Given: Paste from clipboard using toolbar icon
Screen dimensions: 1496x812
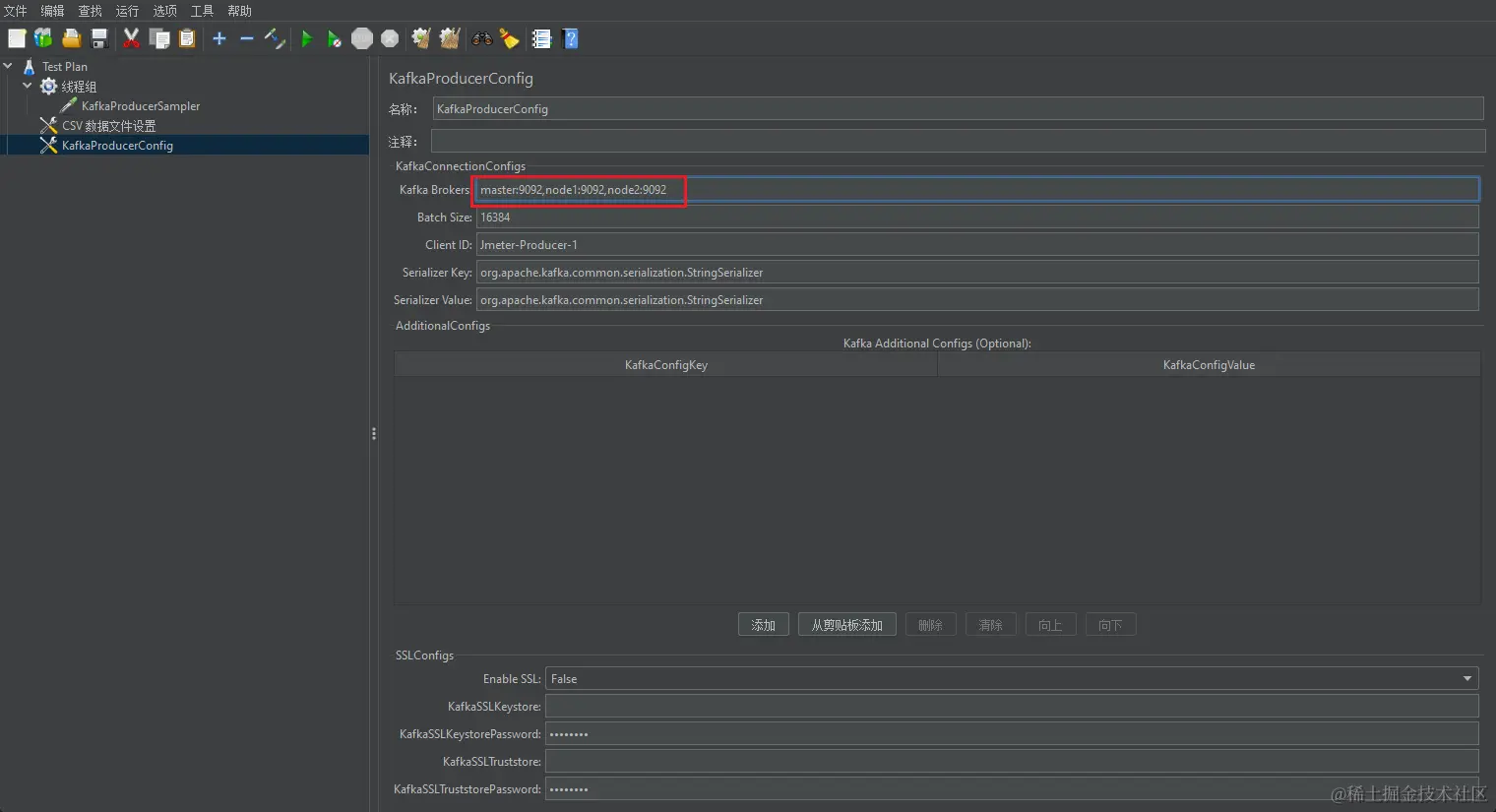Looking at the screenshot, I should tap(187, 38).
